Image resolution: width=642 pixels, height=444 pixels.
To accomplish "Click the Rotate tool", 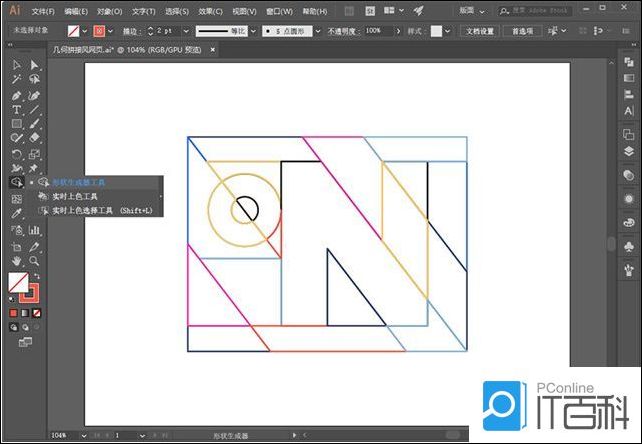I will click(x=16, y=153).
